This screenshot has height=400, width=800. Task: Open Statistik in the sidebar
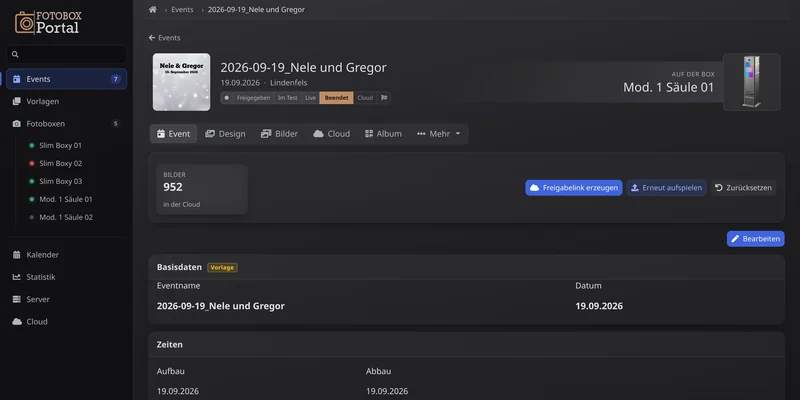(67, 277)
